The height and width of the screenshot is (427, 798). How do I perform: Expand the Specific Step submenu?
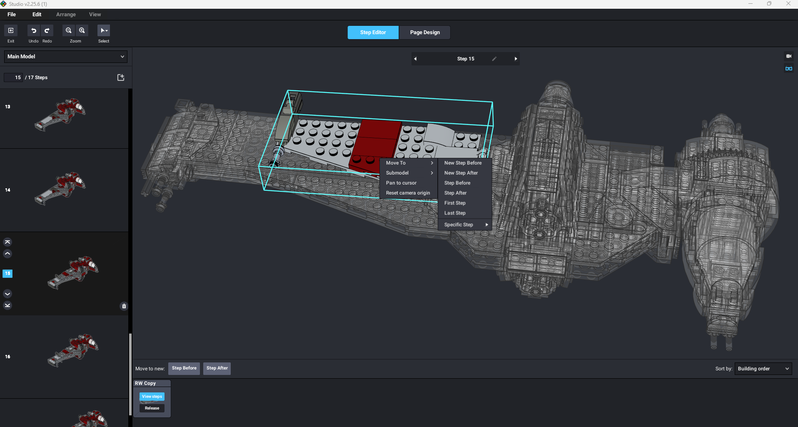466,224
